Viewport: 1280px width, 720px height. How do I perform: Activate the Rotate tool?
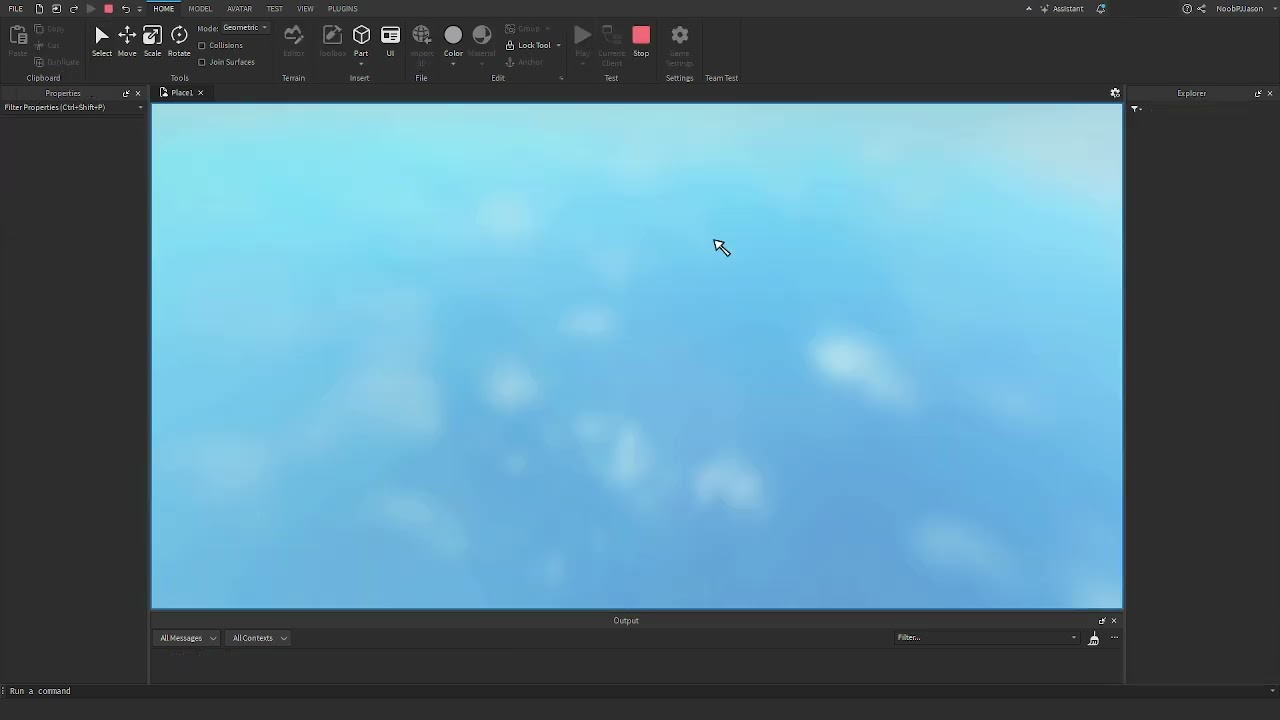point(179,41)
